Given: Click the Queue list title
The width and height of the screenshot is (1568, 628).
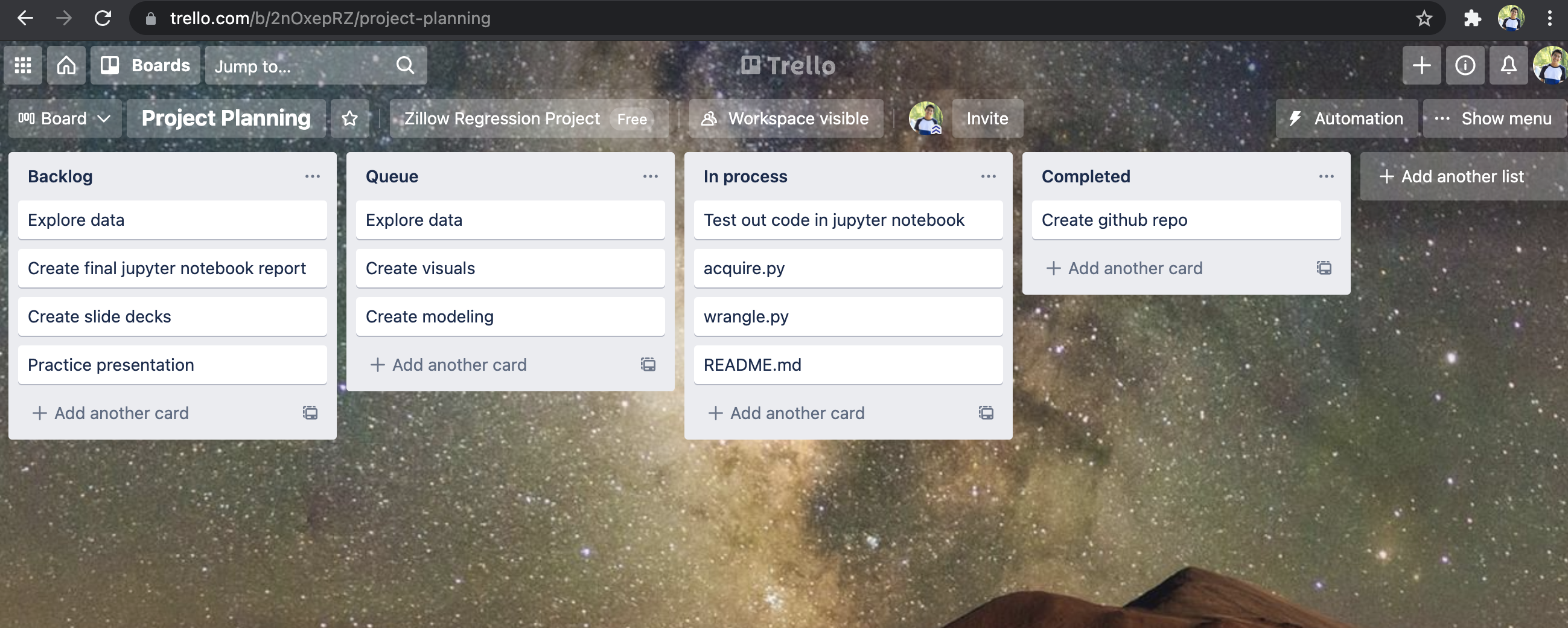Looking at the screenshot, I should click(392, 176).
